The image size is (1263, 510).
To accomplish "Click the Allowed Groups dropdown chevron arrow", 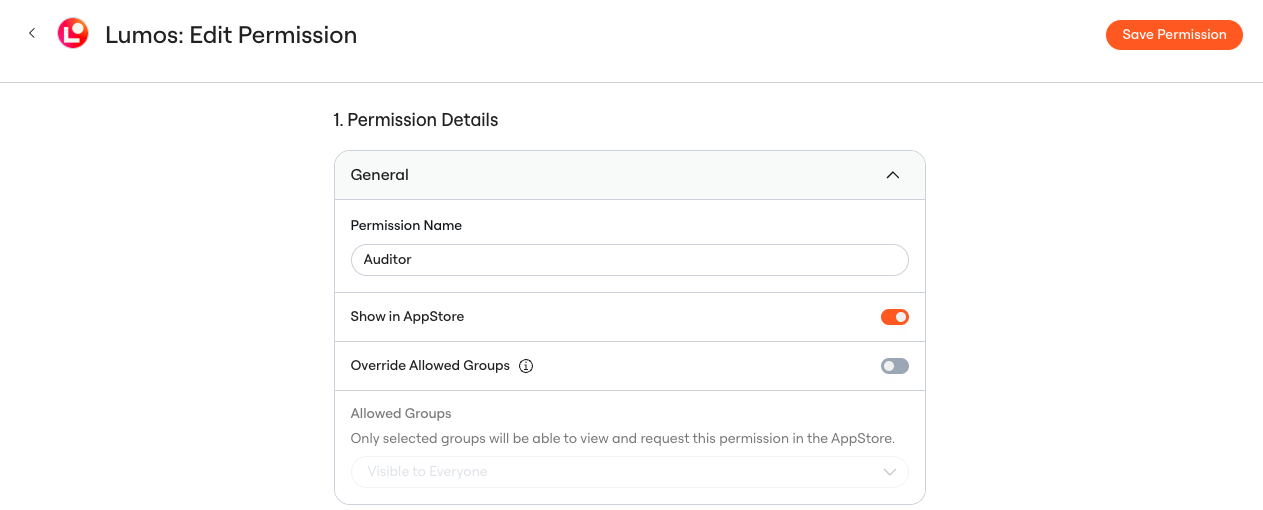I will 889,472.
